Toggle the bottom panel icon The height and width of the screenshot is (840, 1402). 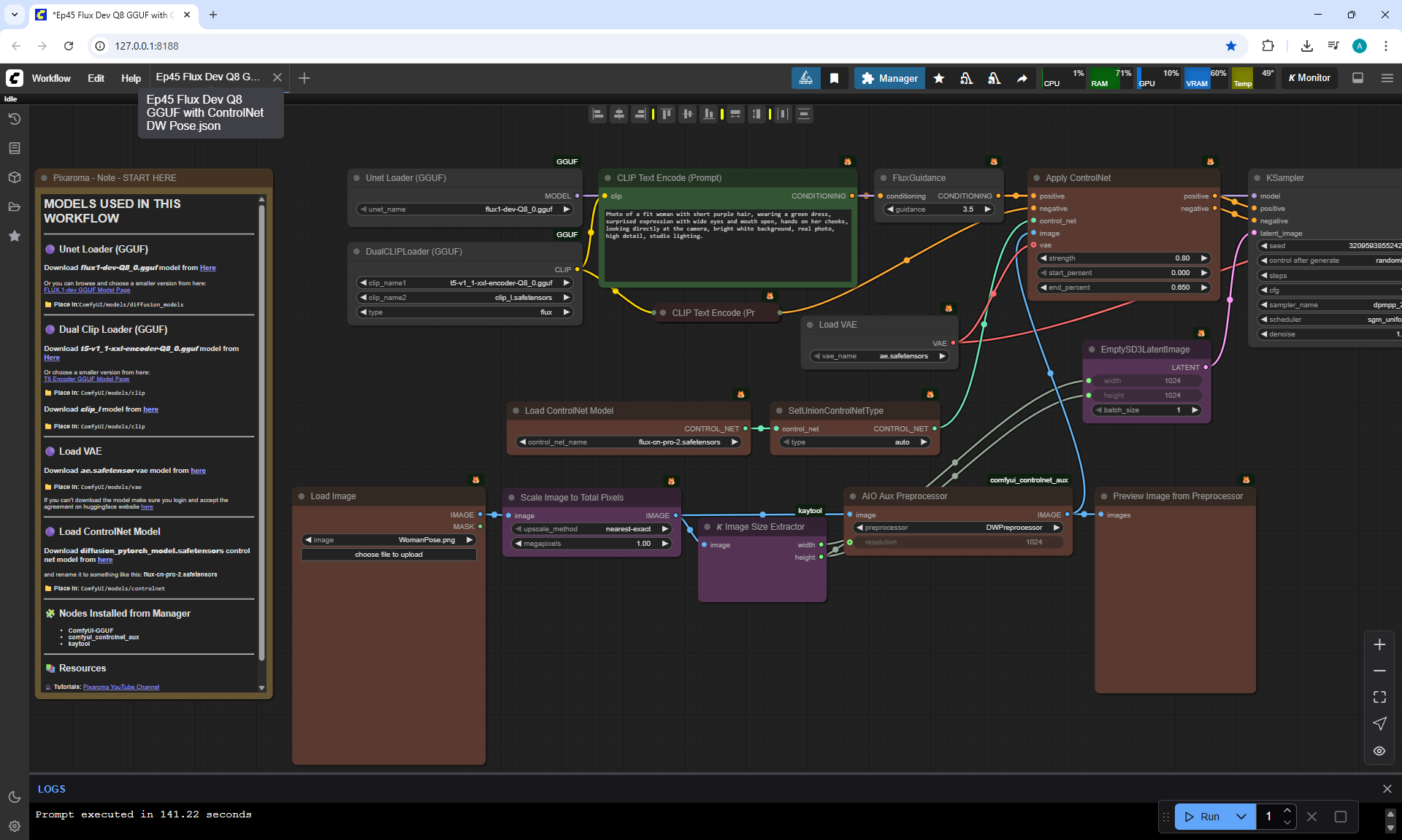(x=1357, y=78)
